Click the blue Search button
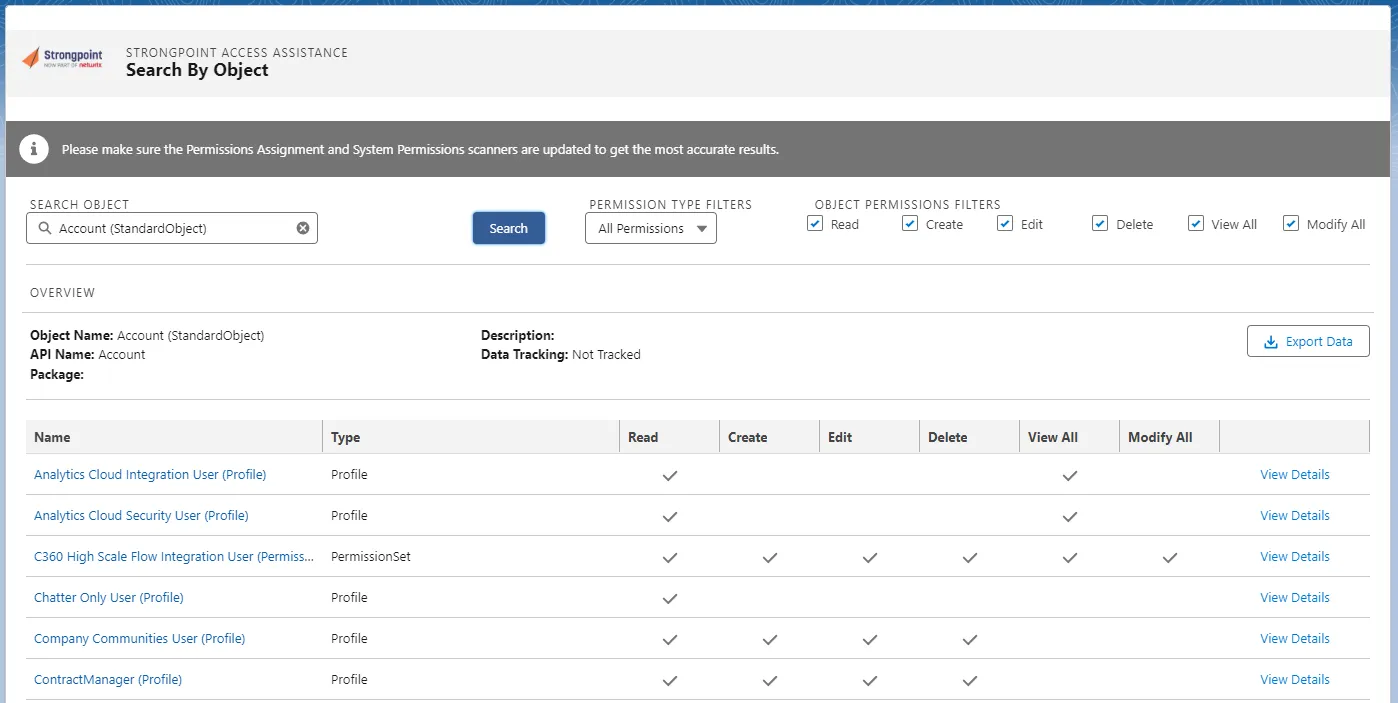 coord(508,228)
